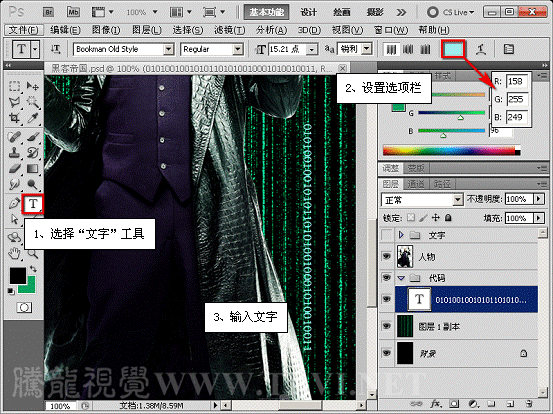The image size is (553, 414).
Task: Hide the 0101001 text layer
Action: pyautogui.click(x=387, y=299)
